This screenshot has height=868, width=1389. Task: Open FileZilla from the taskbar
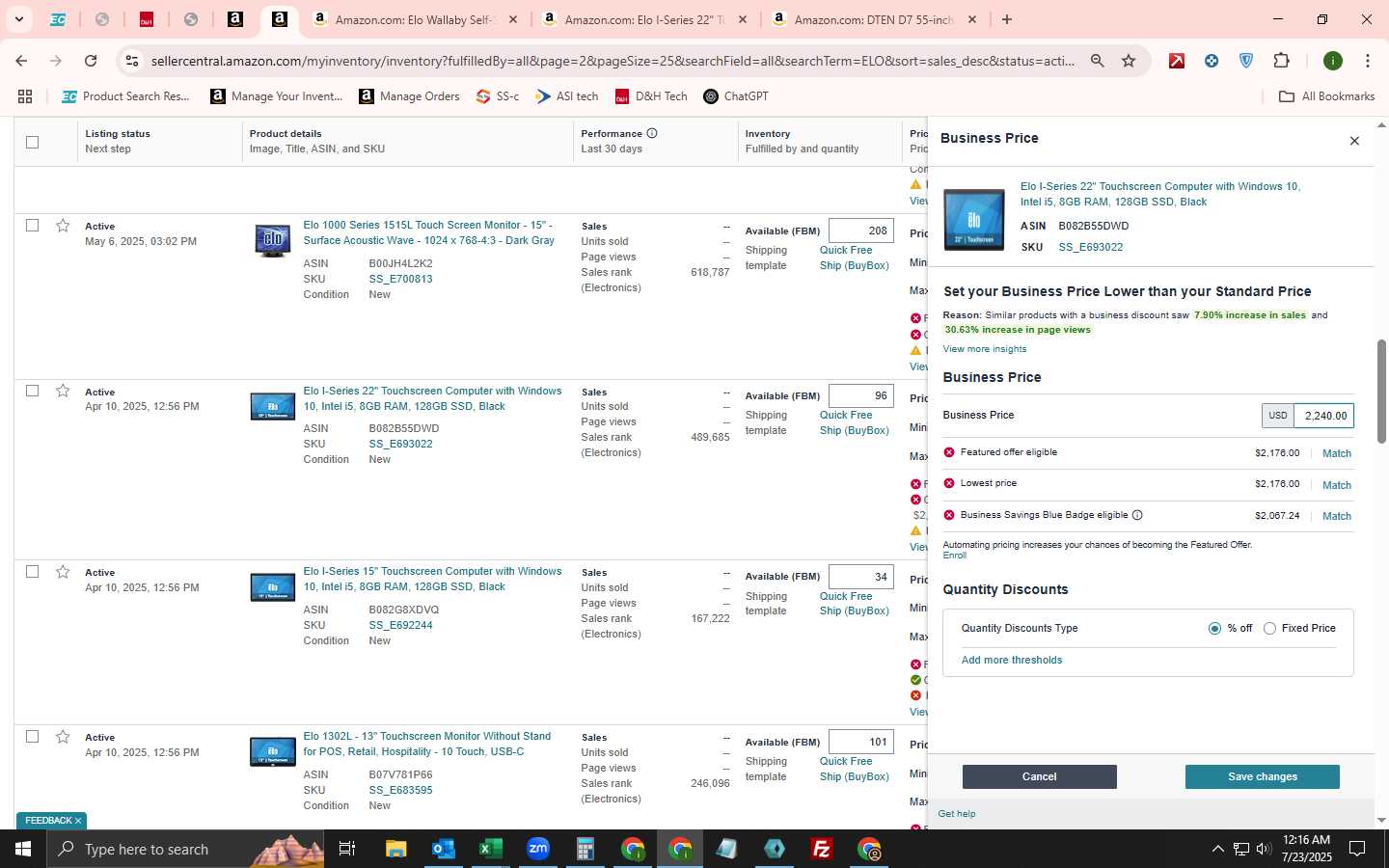822,849
